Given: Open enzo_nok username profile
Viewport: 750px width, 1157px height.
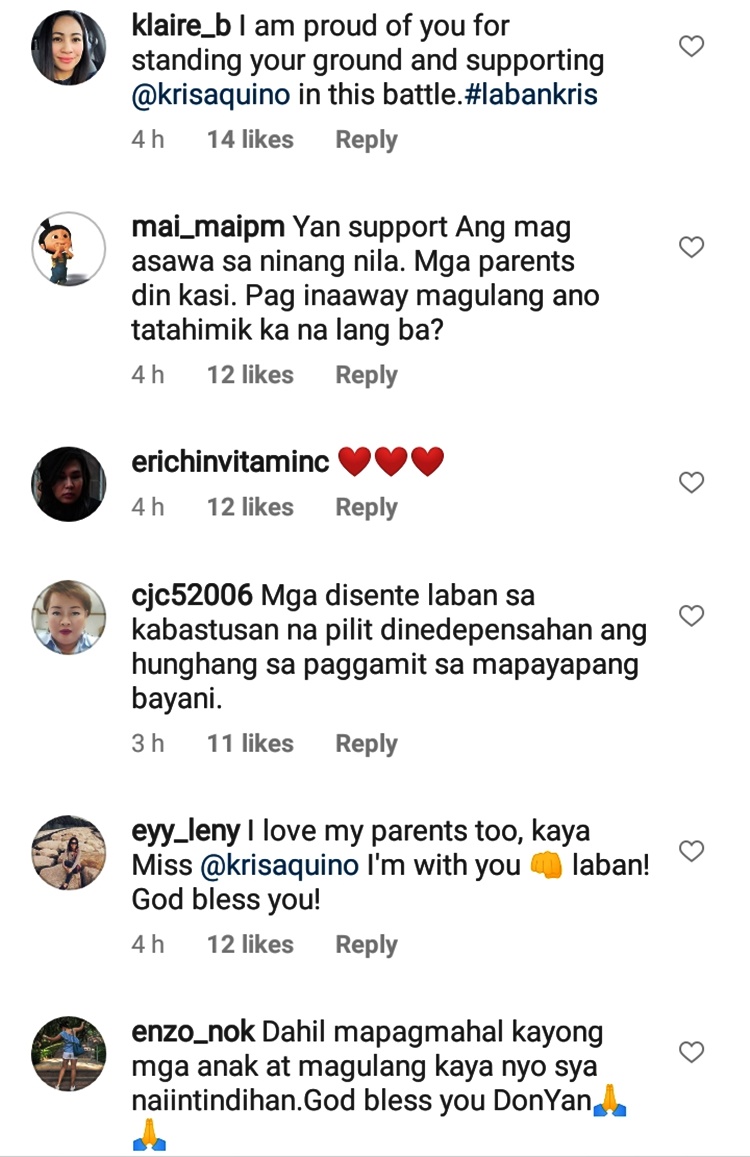Looking at the screenshot, I should coord(193,1032).
